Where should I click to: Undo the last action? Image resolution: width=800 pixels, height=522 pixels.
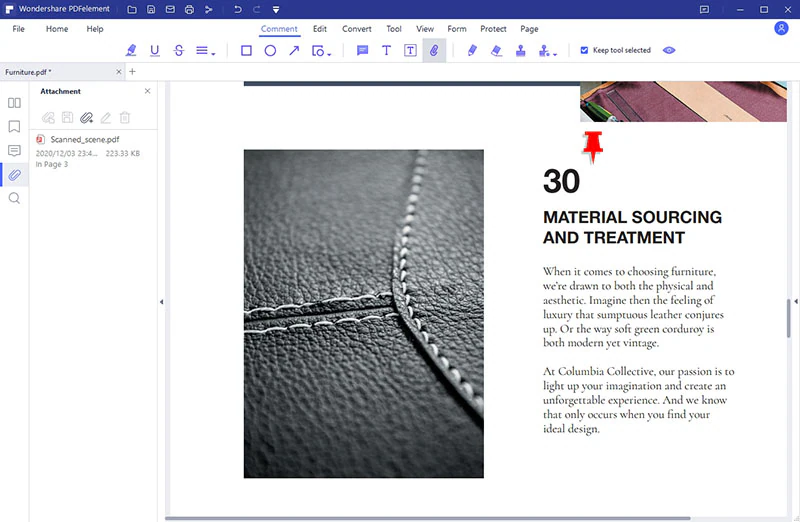tap(237, 9)
